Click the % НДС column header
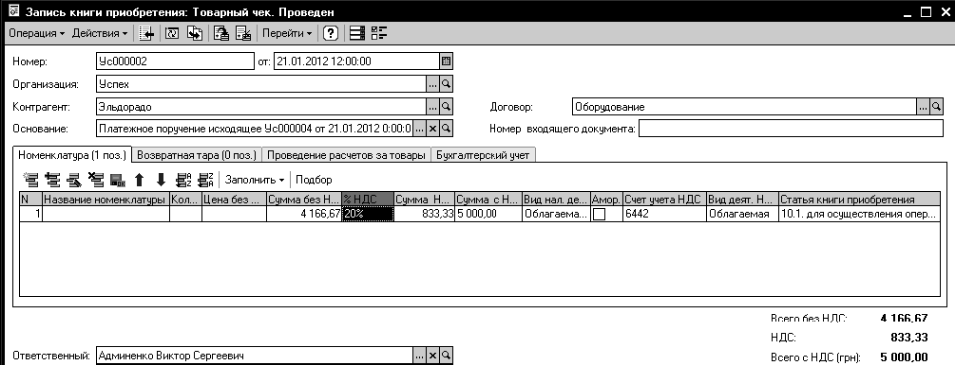The height and width of the screenshot is (365, 955). [368, 200]
